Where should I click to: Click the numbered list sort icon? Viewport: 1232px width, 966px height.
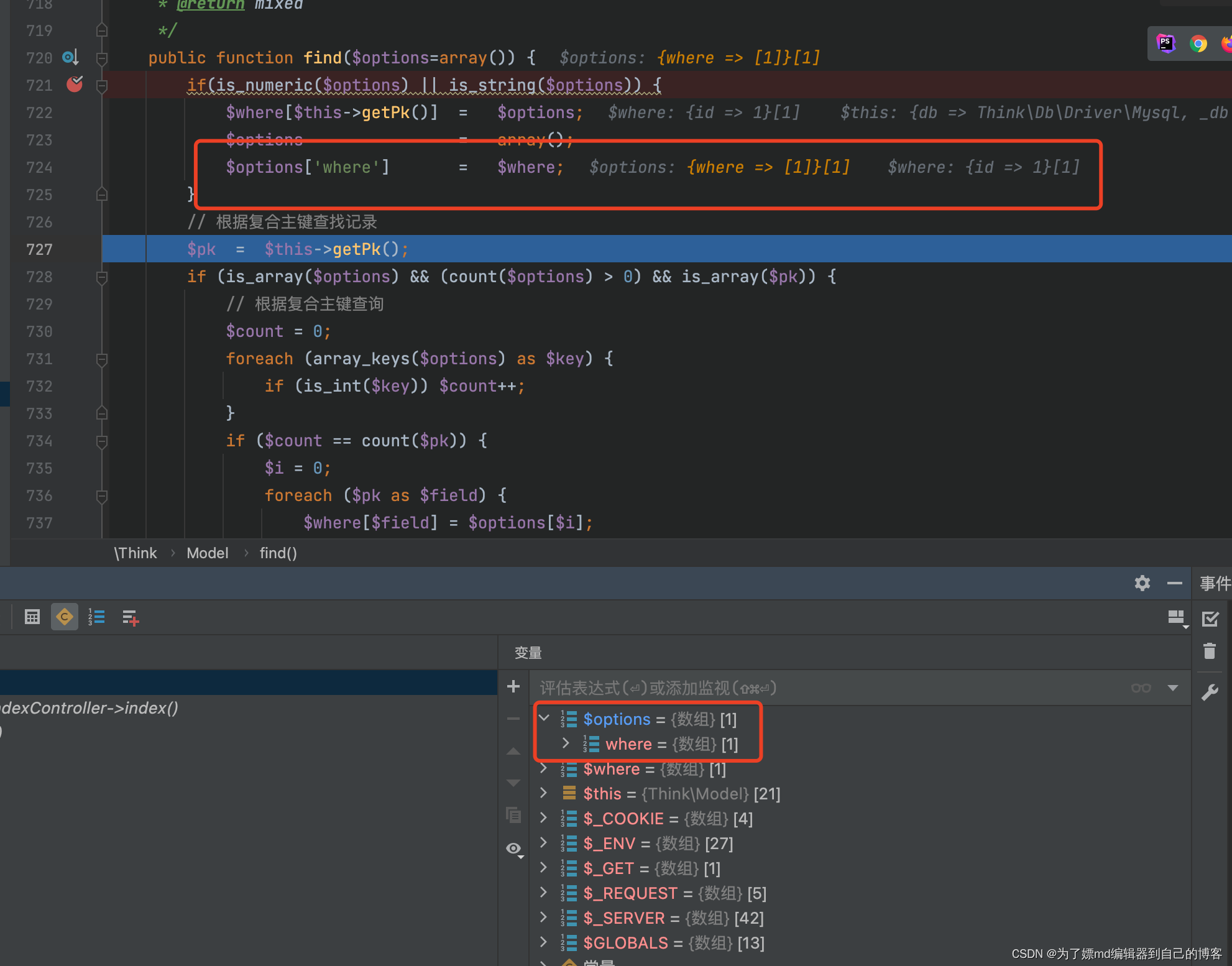pyautogui.click(x=96, y=617)
